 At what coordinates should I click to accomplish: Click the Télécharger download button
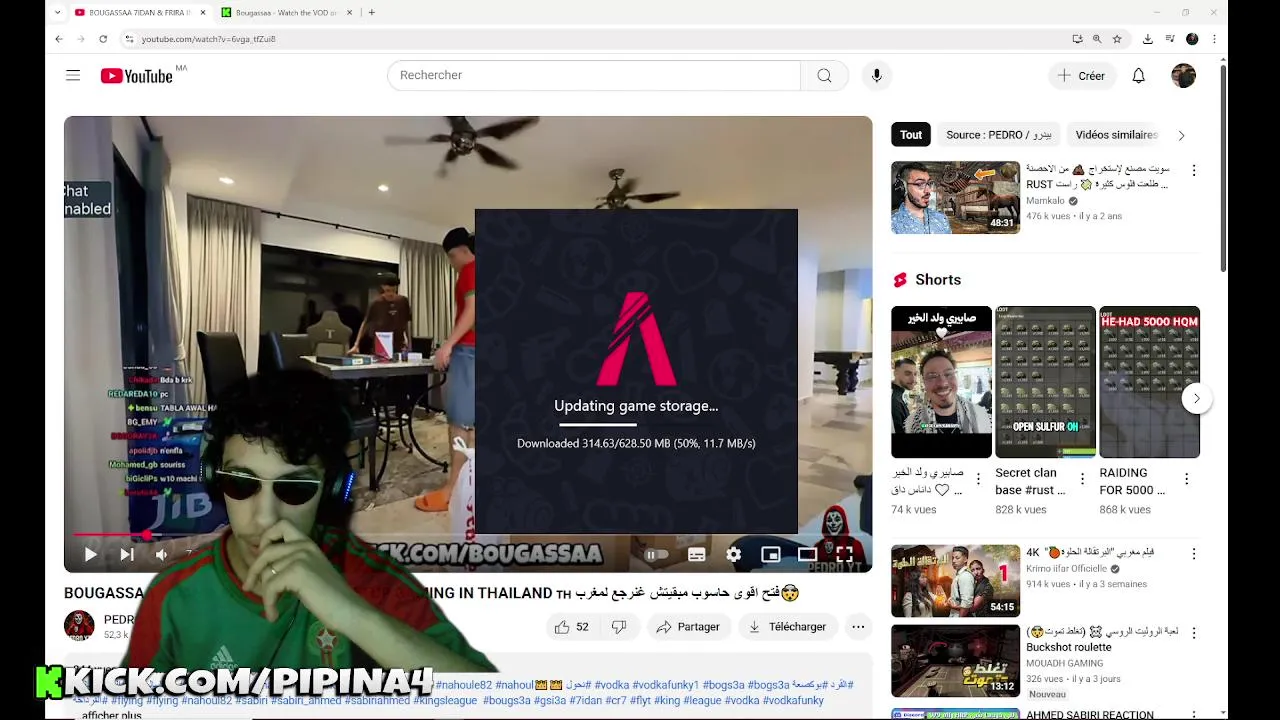click(788, 627)
